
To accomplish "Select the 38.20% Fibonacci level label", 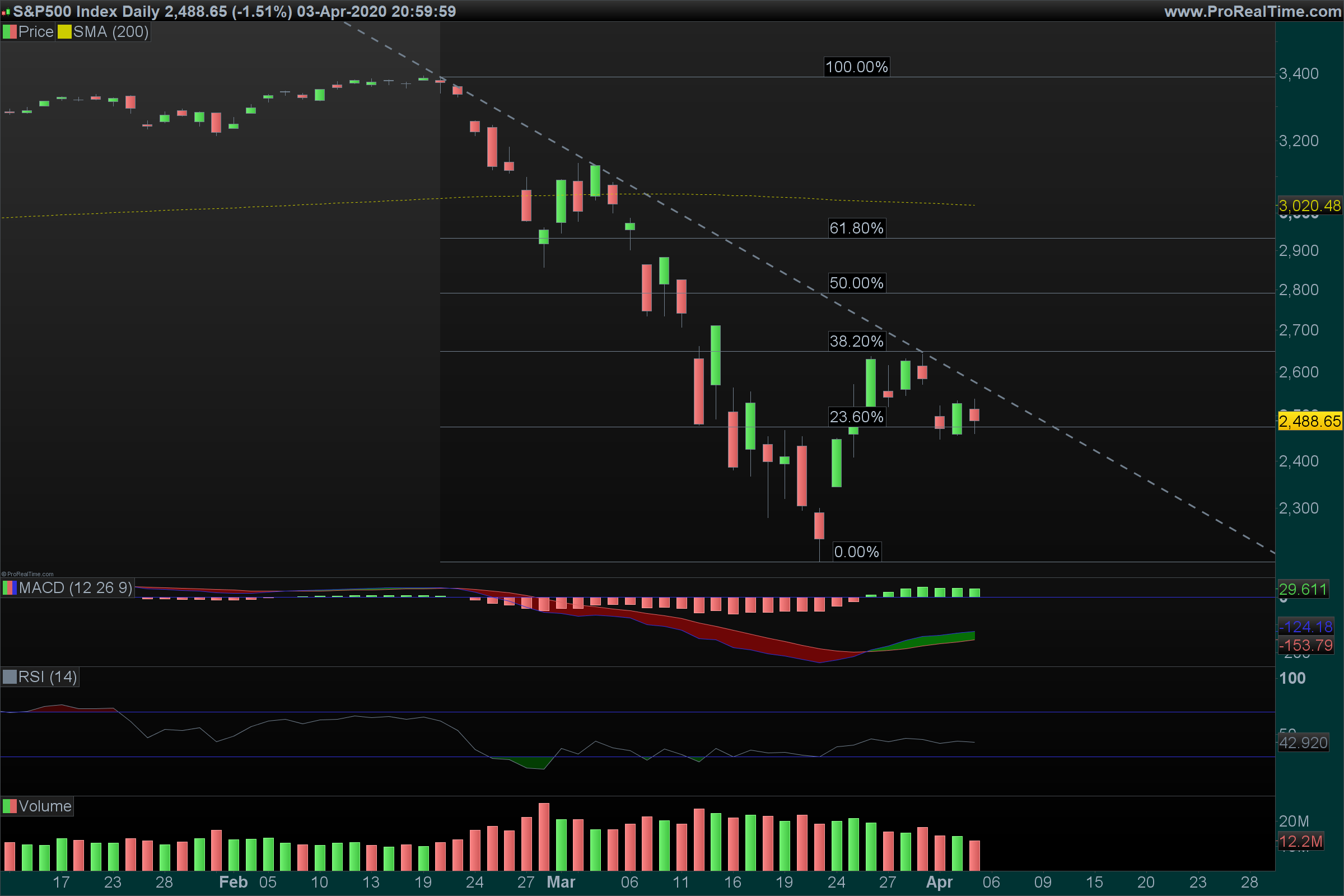I will pos(856,341).
